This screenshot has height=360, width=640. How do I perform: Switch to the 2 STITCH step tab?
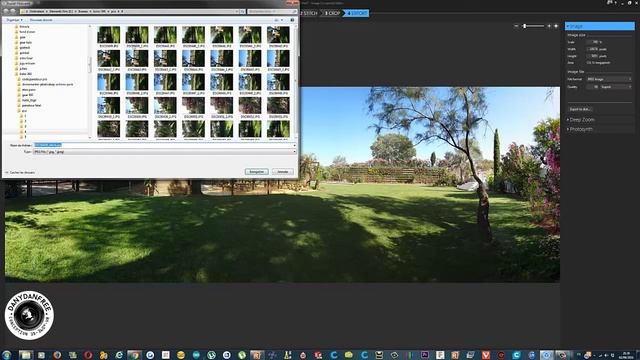coord(310,13)
